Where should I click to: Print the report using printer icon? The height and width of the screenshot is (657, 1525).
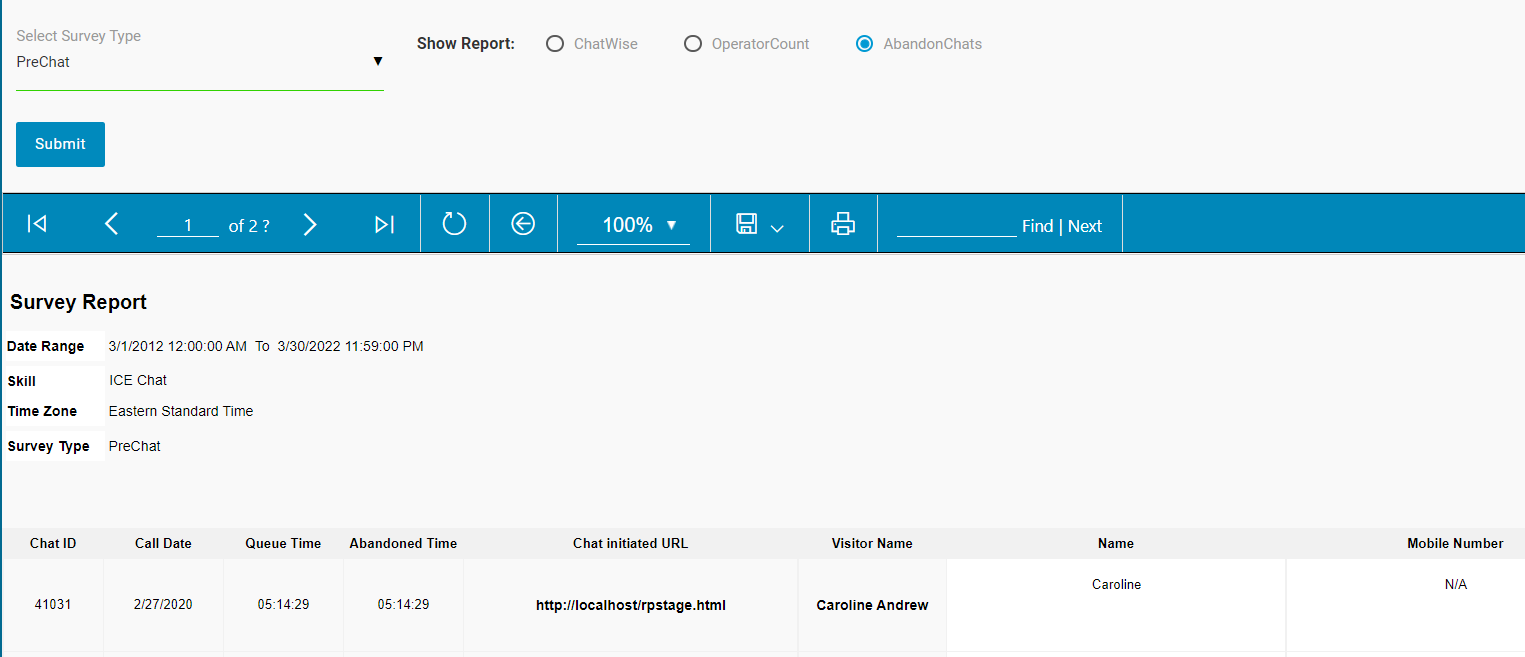[x=843, y=224]
